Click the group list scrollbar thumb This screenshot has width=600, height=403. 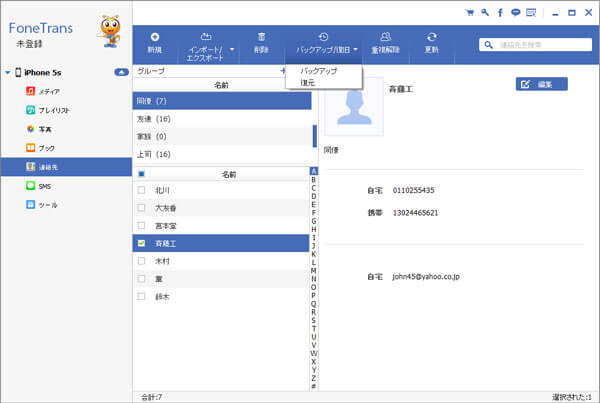315,136
